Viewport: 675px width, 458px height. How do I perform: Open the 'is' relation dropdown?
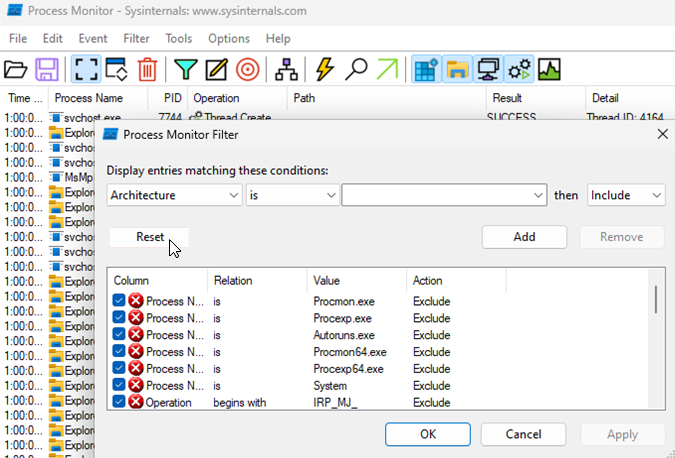292,195
